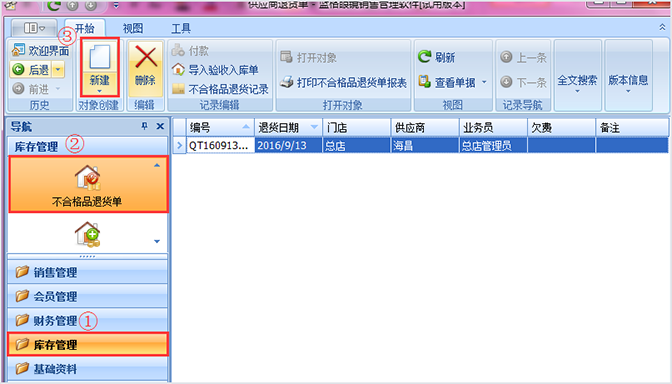Open the 基础资料 navigation group
This screenshot has height=384, width=672.
pos(87,369)
